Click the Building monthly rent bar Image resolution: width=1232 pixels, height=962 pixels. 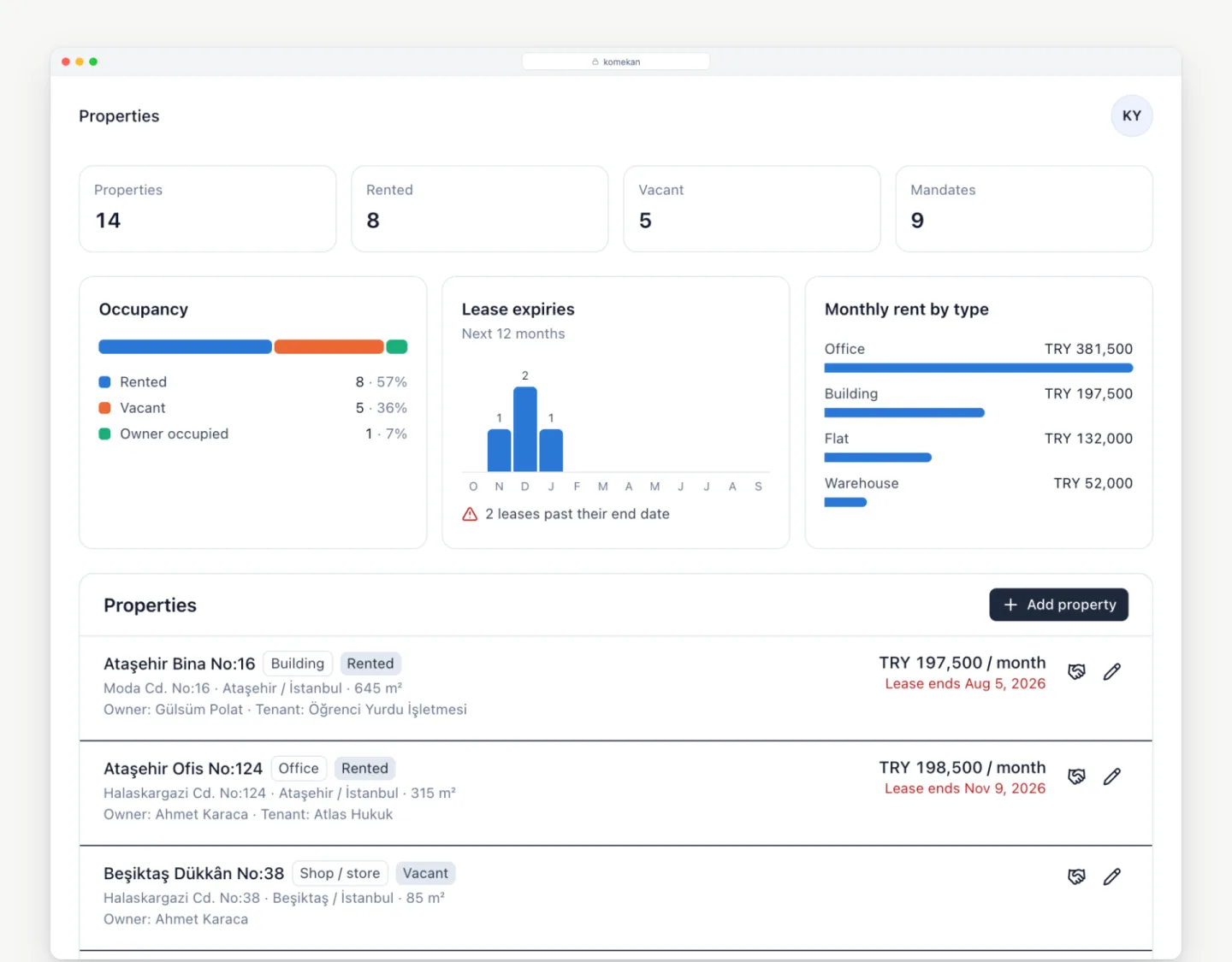(x=904, y=413)
